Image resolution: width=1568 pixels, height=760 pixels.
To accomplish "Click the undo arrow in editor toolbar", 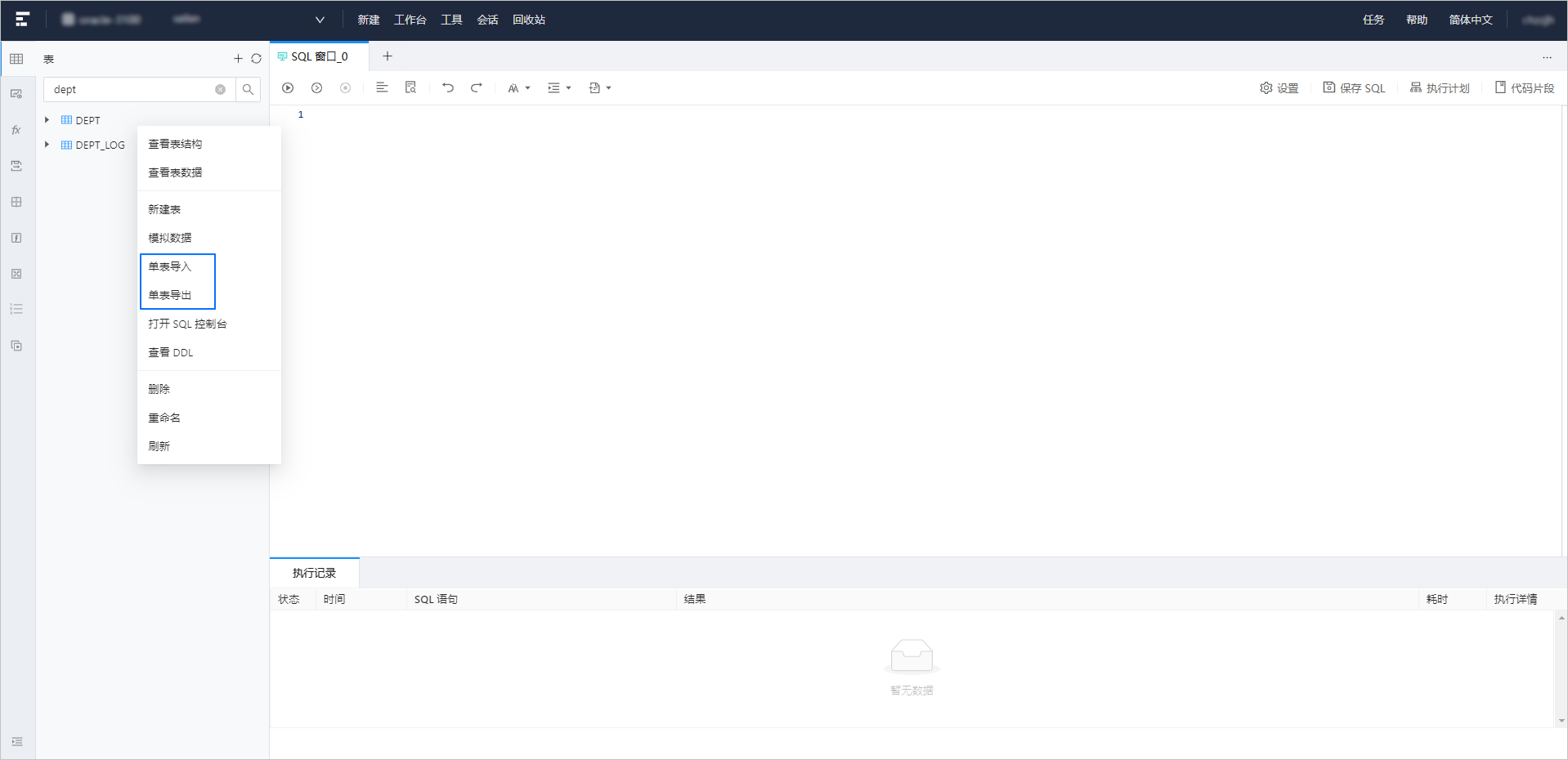I will point(448,88).
